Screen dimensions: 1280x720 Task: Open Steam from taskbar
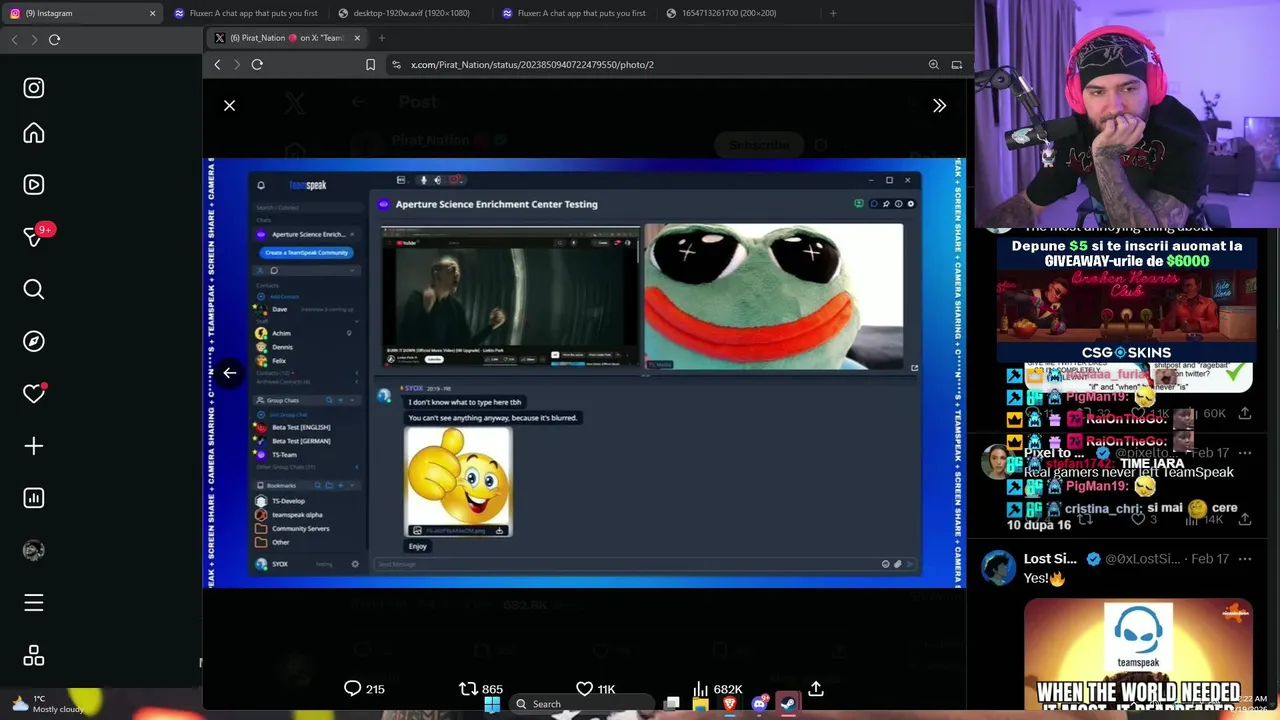tap(788, 704)
